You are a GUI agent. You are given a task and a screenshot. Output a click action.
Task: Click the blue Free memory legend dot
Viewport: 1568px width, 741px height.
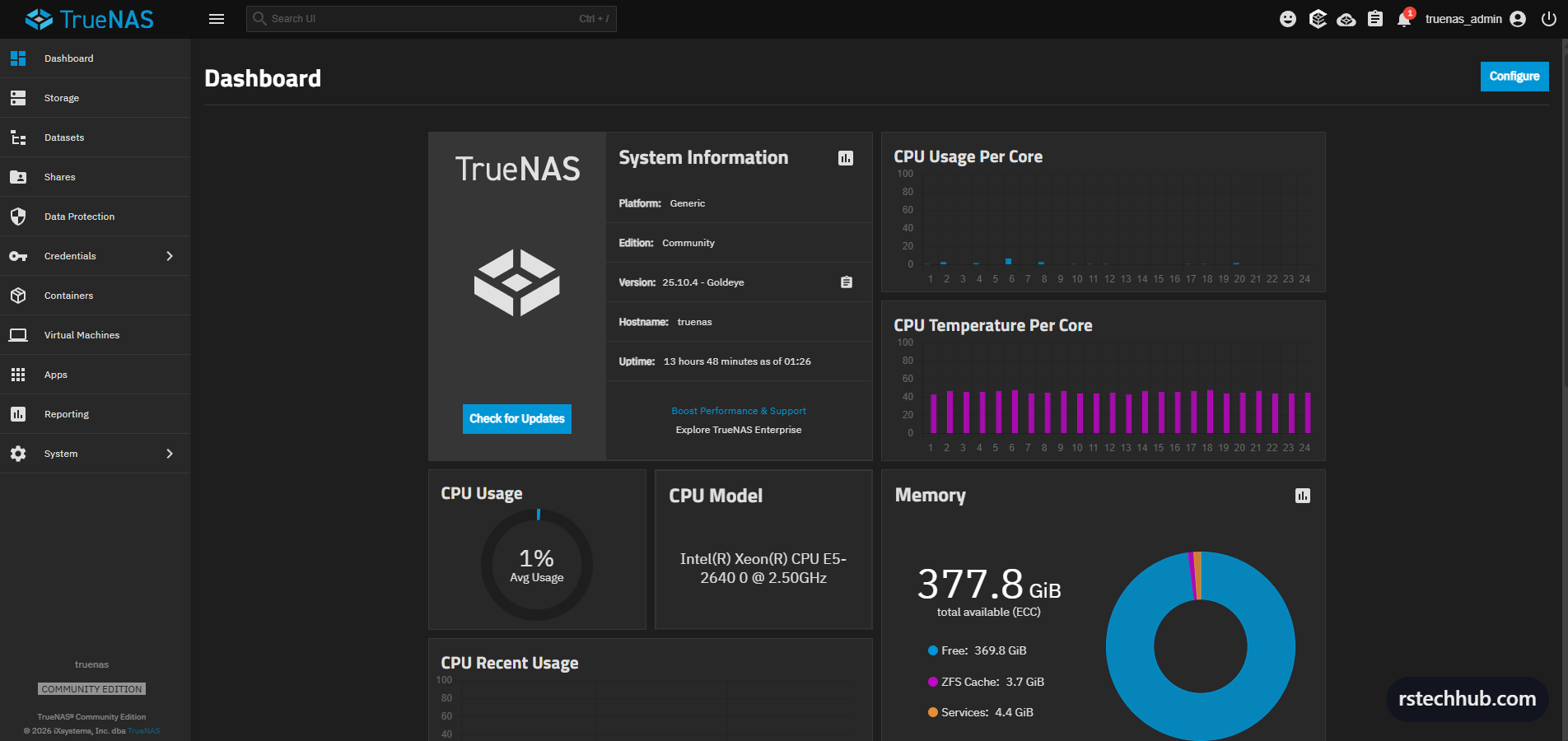pos(933,650)
